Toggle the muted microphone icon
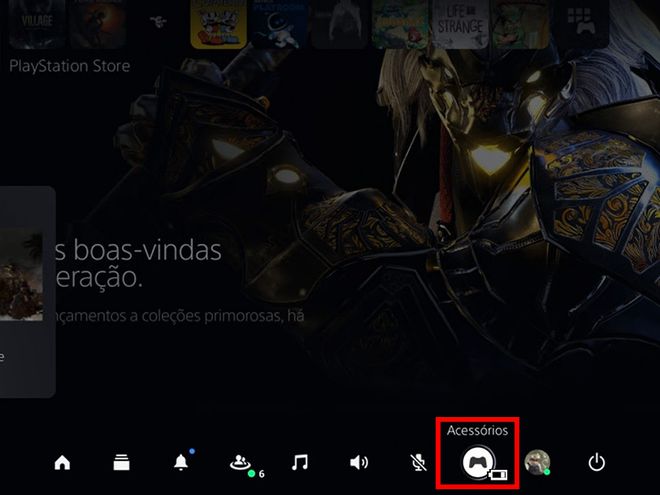 [418, 463]
